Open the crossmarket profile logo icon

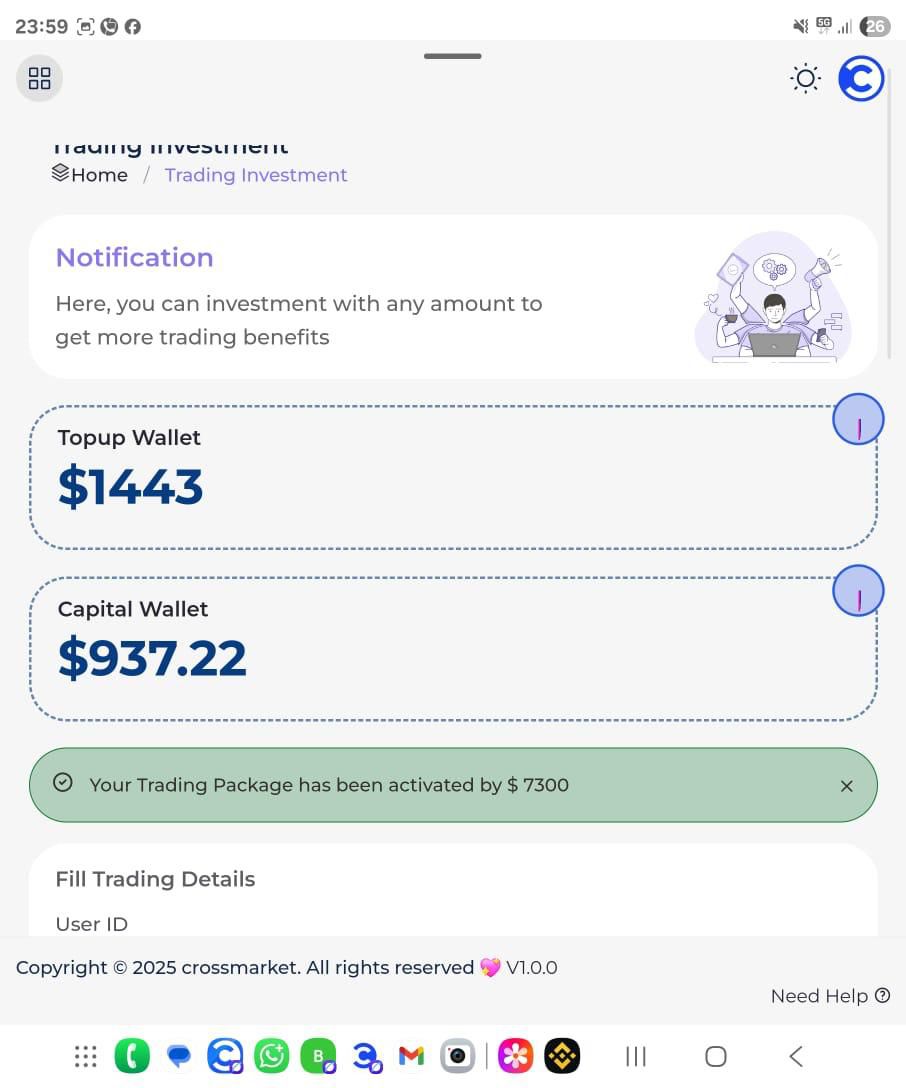tap(861, 78)
